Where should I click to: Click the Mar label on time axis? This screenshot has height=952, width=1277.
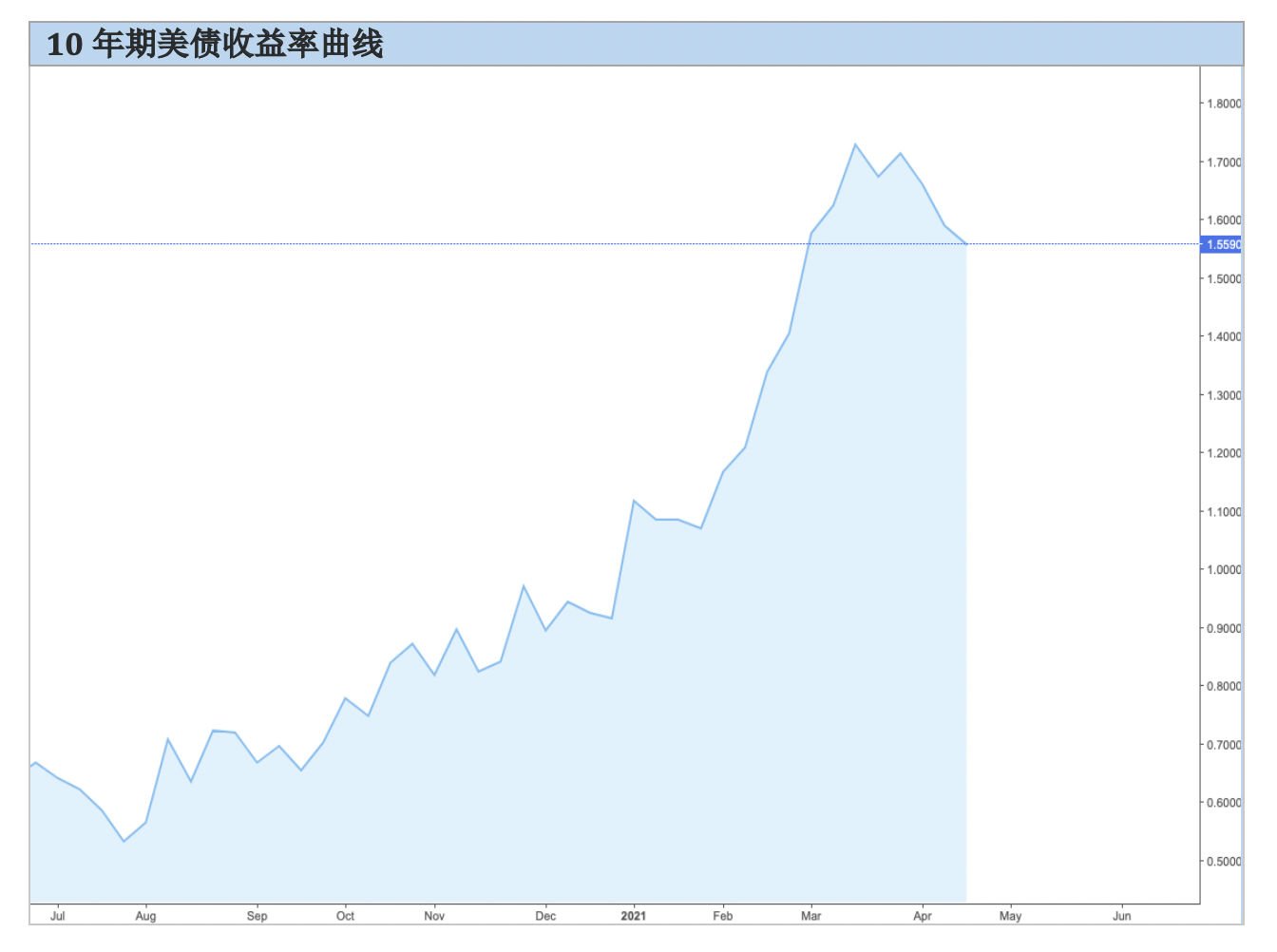coord(810,916)
